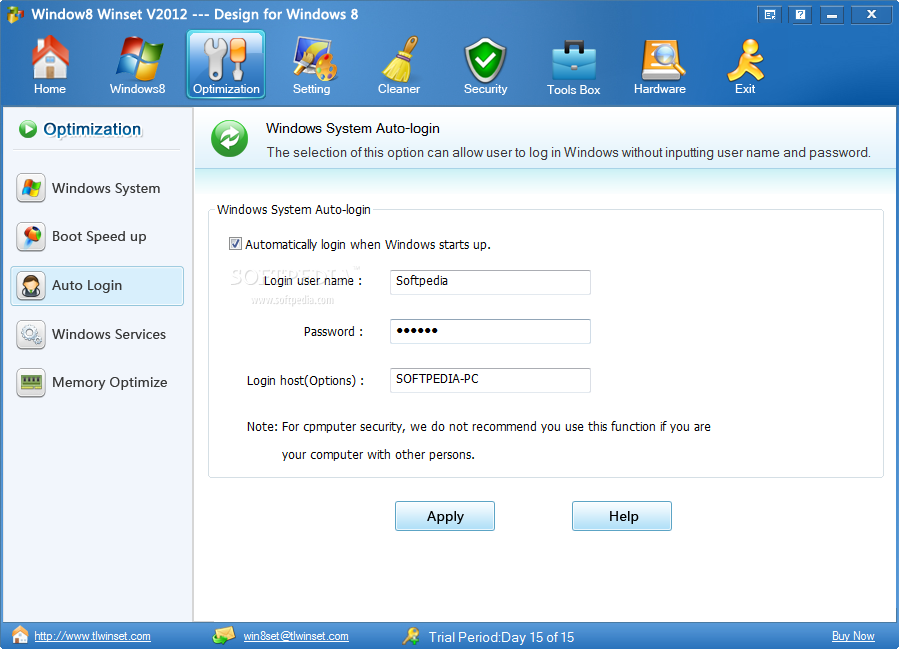The width and height of the screenshot is (899, 649).
Task: Click the Help button
Action: click(622, 516)
